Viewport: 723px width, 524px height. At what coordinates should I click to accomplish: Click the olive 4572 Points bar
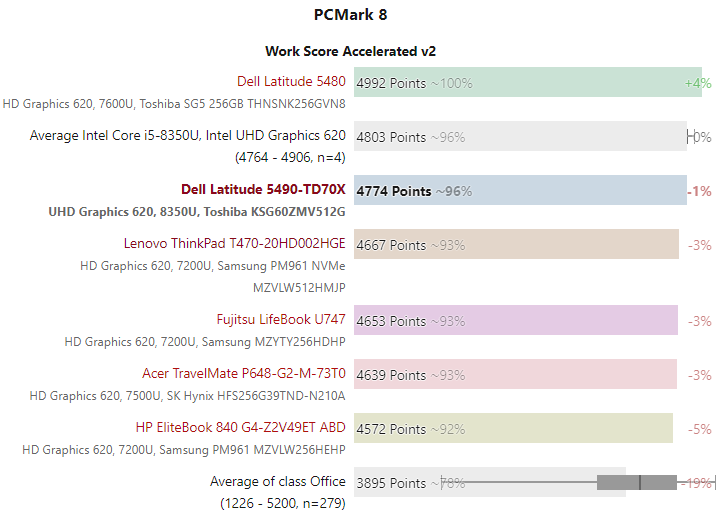[x=513, y=428]
